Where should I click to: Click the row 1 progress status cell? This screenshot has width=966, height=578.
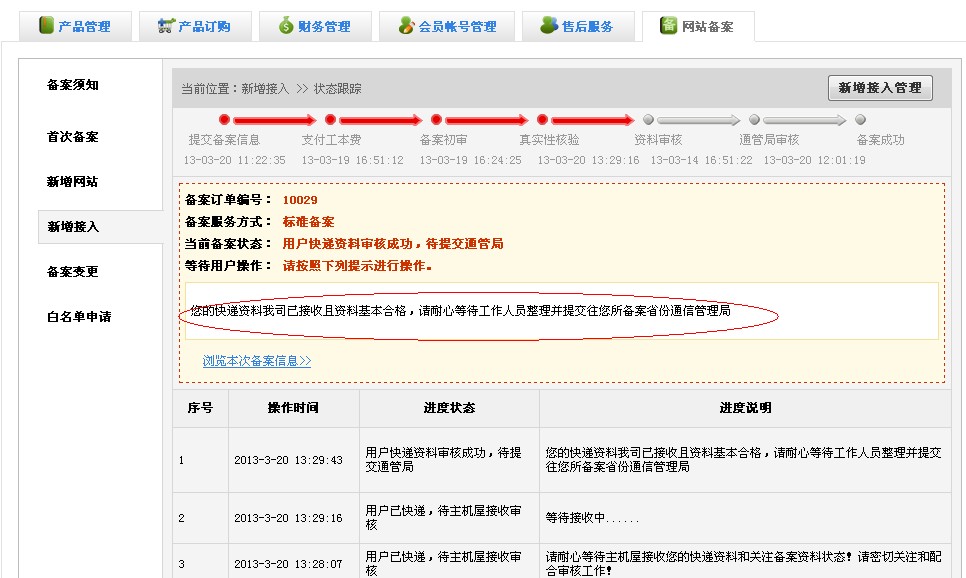[x=449, y=460]
